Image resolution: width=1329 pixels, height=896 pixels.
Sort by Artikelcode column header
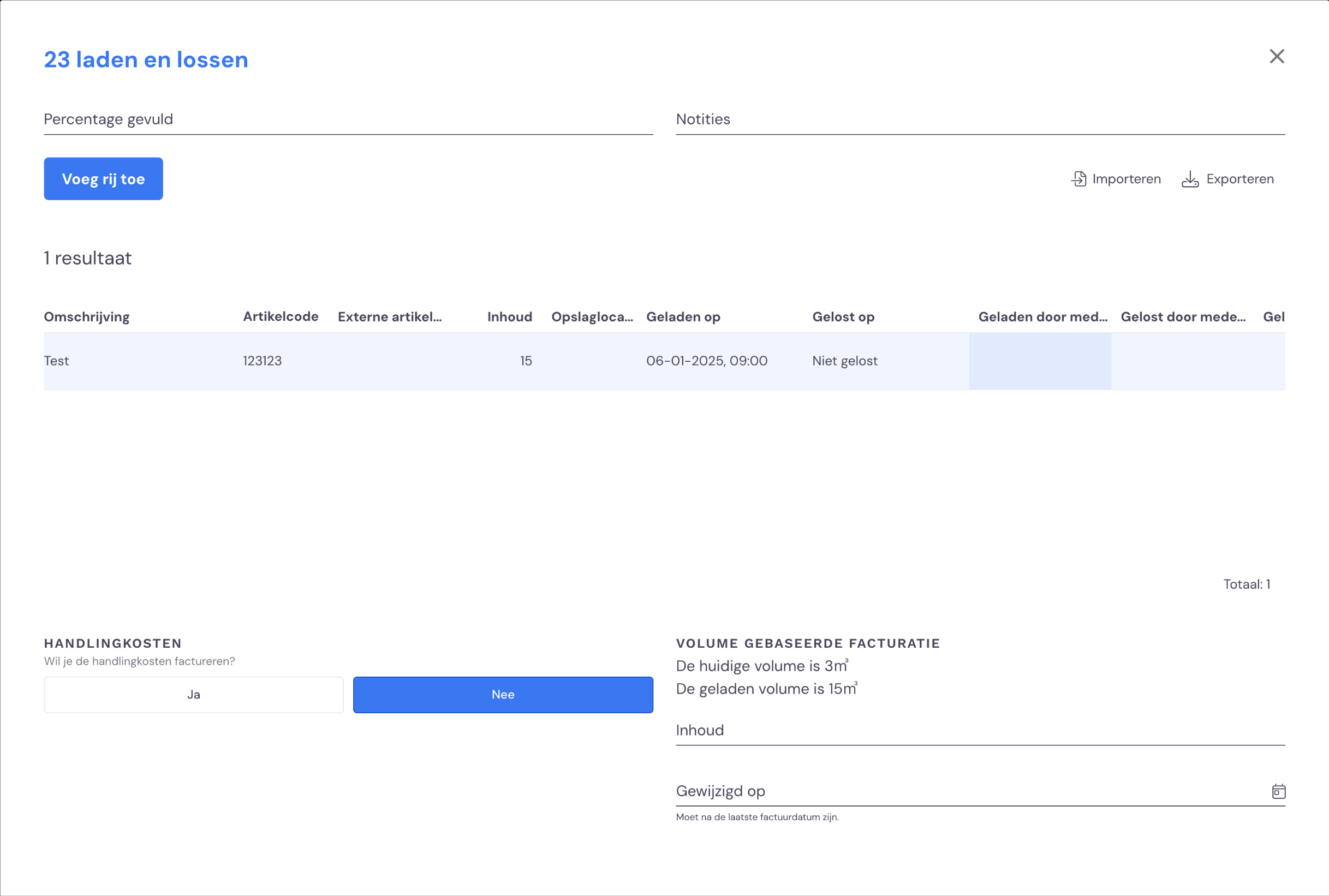(x=281, y=316)
